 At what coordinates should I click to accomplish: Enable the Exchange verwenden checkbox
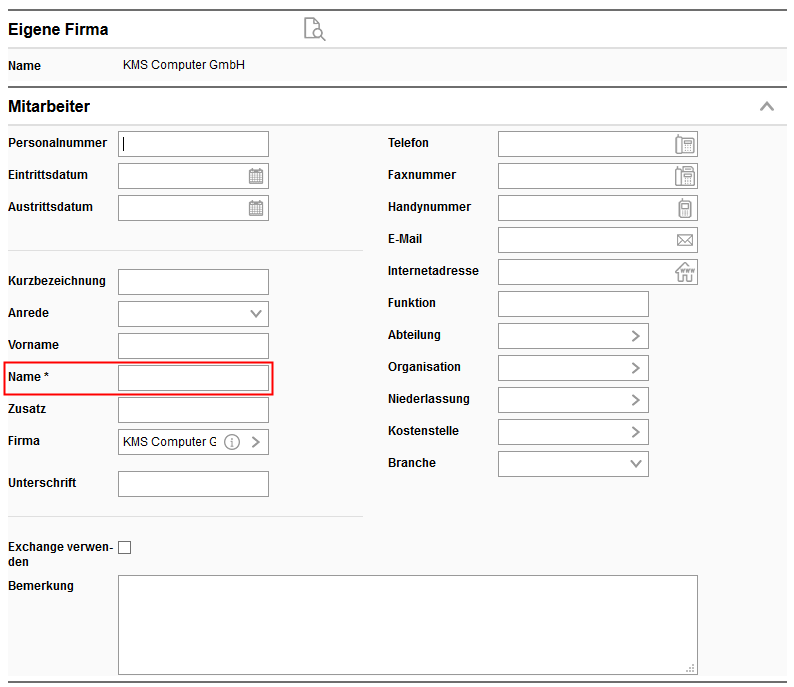(125, 547)
